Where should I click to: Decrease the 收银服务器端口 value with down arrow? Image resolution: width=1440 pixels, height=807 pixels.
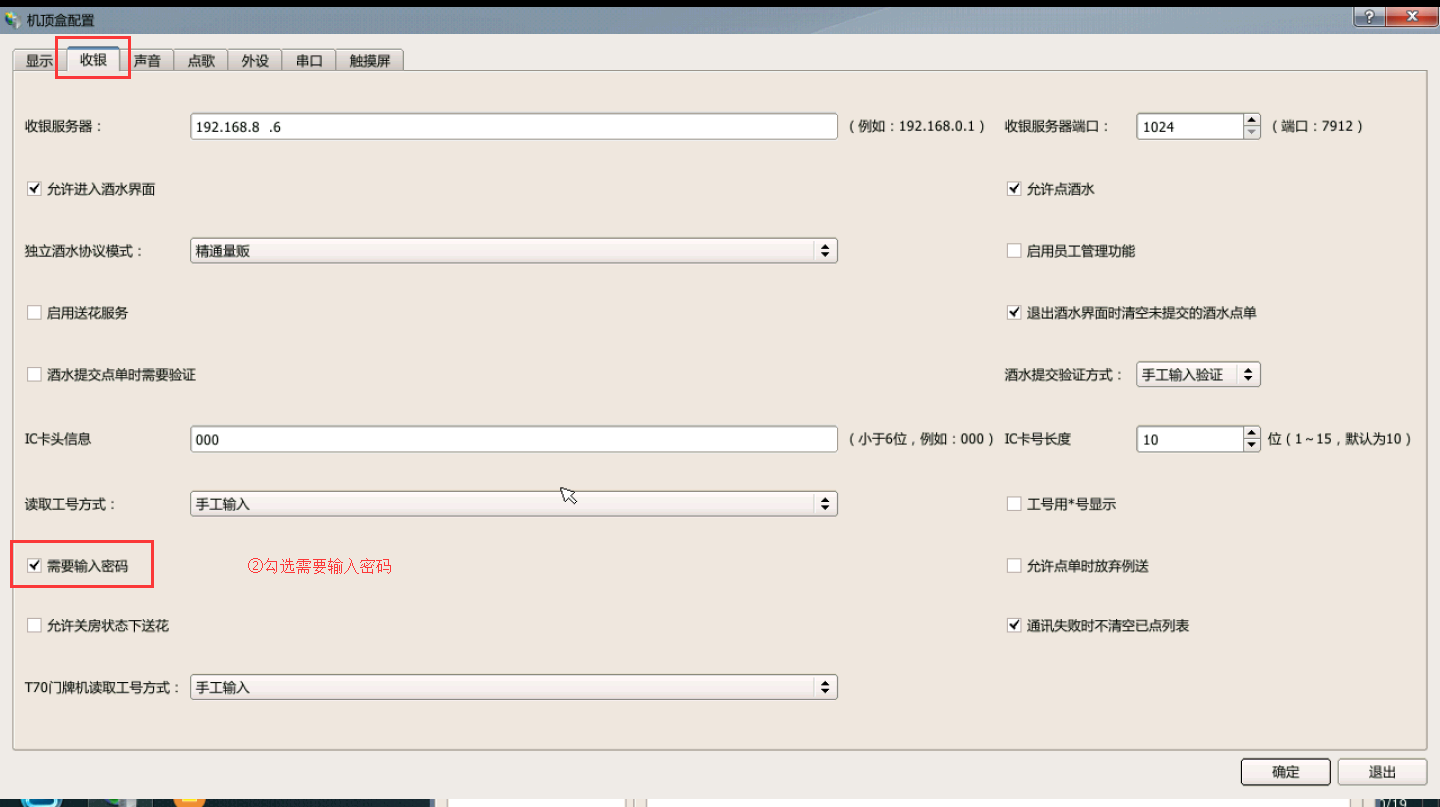pos(1251,132)
